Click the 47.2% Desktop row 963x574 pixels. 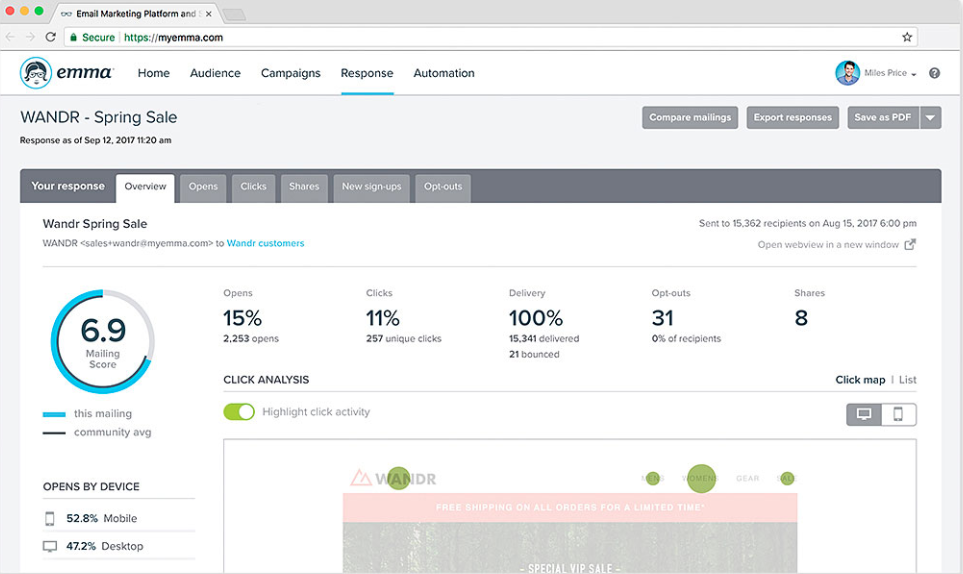119,546
